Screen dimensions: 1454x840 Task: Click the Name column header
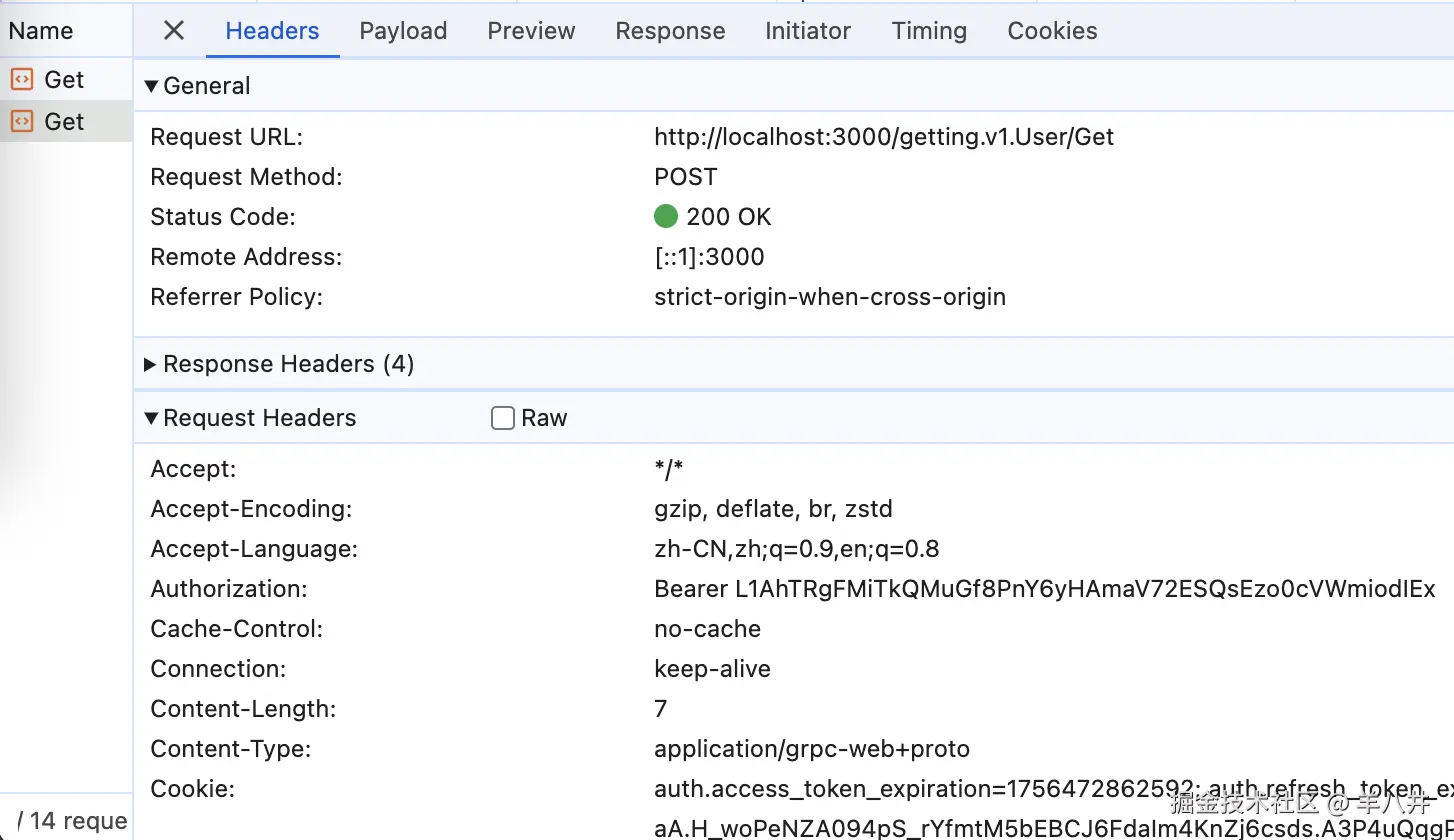click(41, 31)
